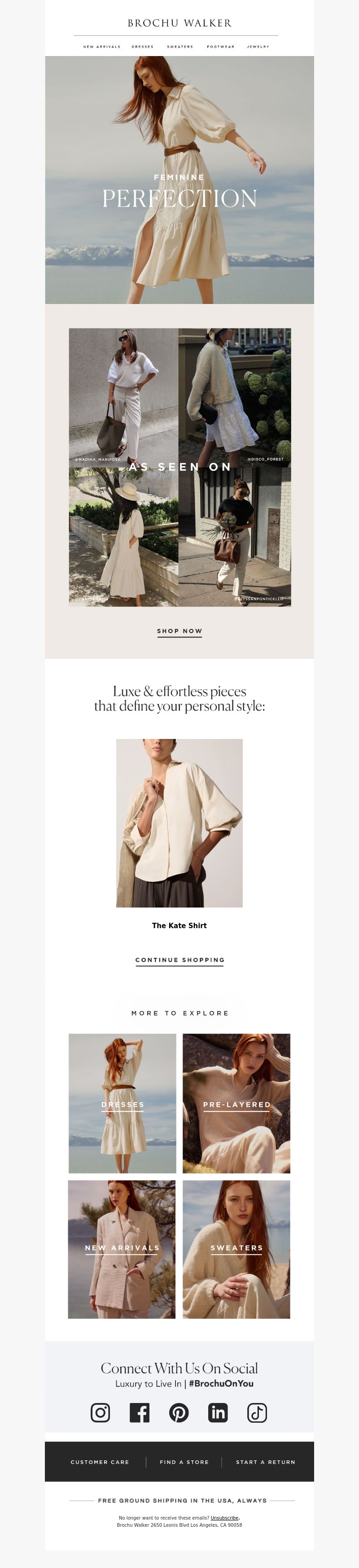Click Continue Shopping link

coord(180,960)
